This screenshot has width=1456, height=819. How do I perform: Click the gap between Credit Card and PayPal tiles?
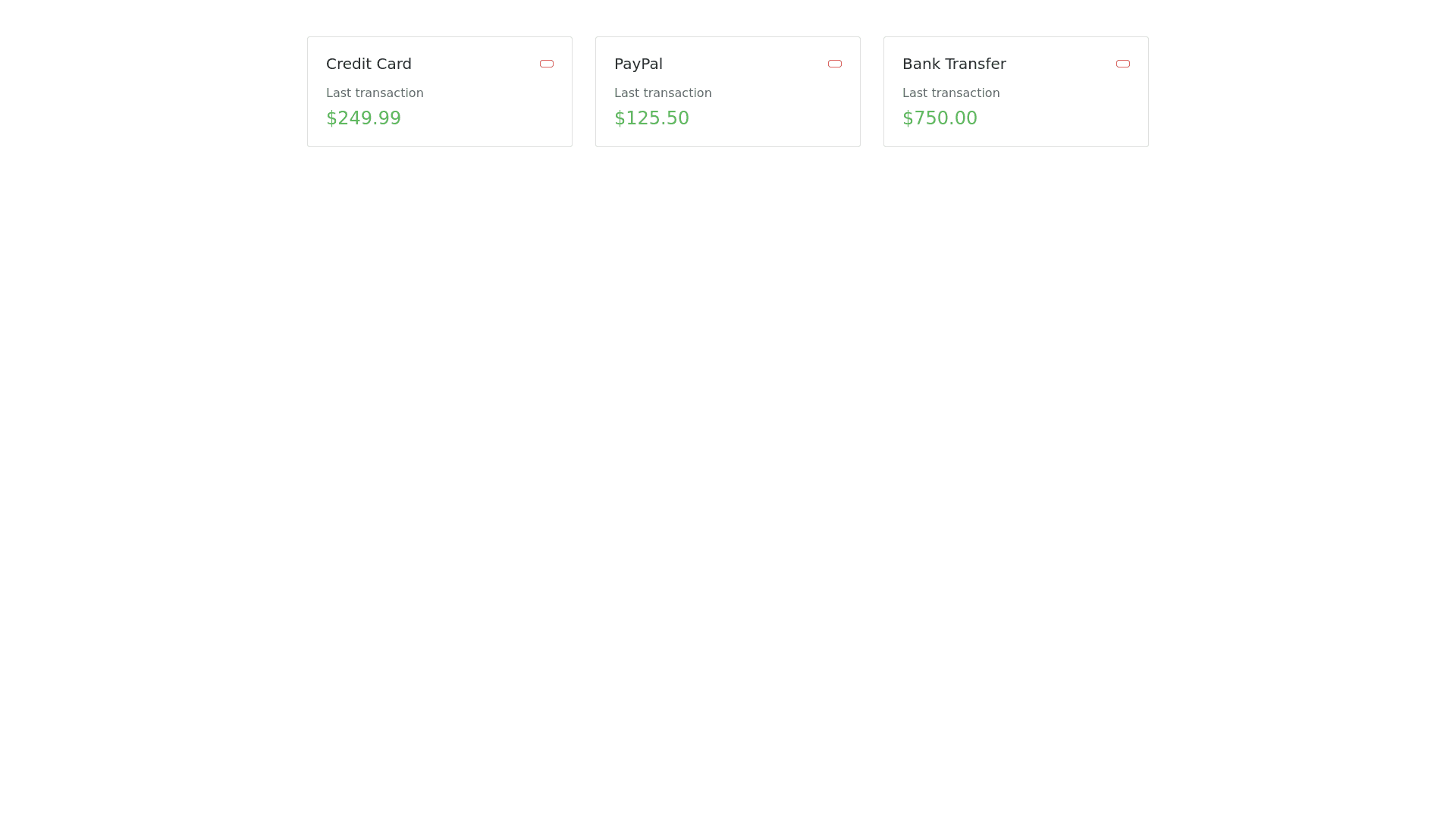click(x=584, y=91)
